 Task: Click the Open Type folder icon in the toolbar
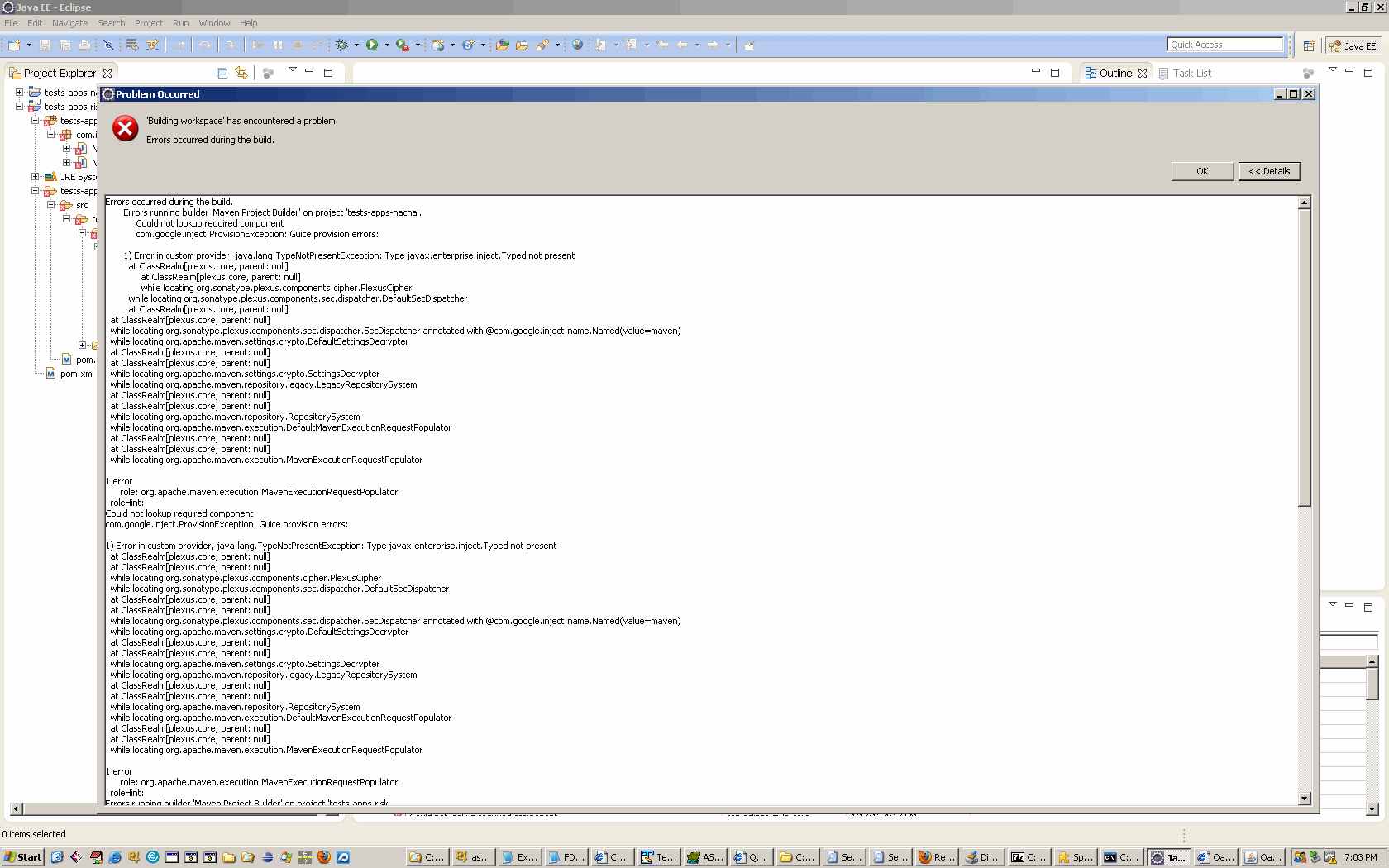[502, 45]
